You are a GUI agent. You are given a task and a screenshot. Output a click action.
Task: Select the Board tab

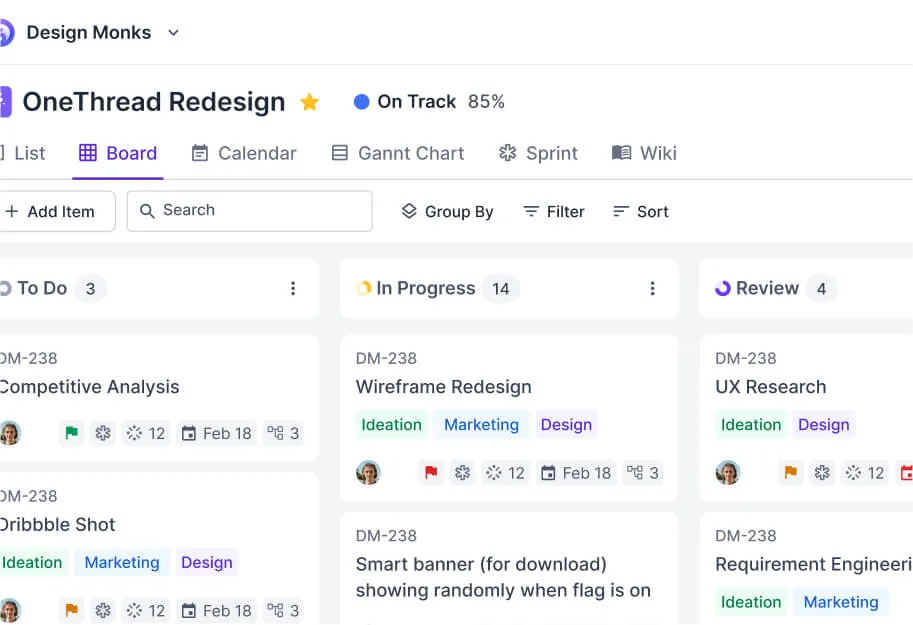point(118,153)
